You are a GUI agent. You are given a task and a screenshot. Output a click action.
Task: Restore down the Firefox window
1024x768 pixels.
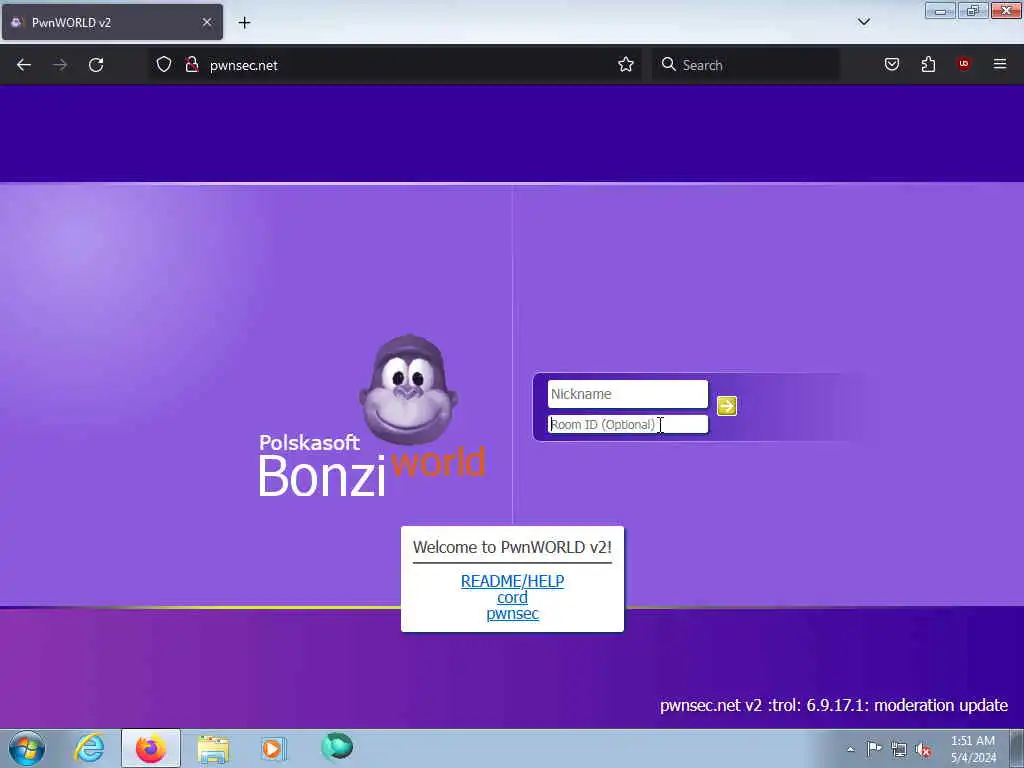973,11
